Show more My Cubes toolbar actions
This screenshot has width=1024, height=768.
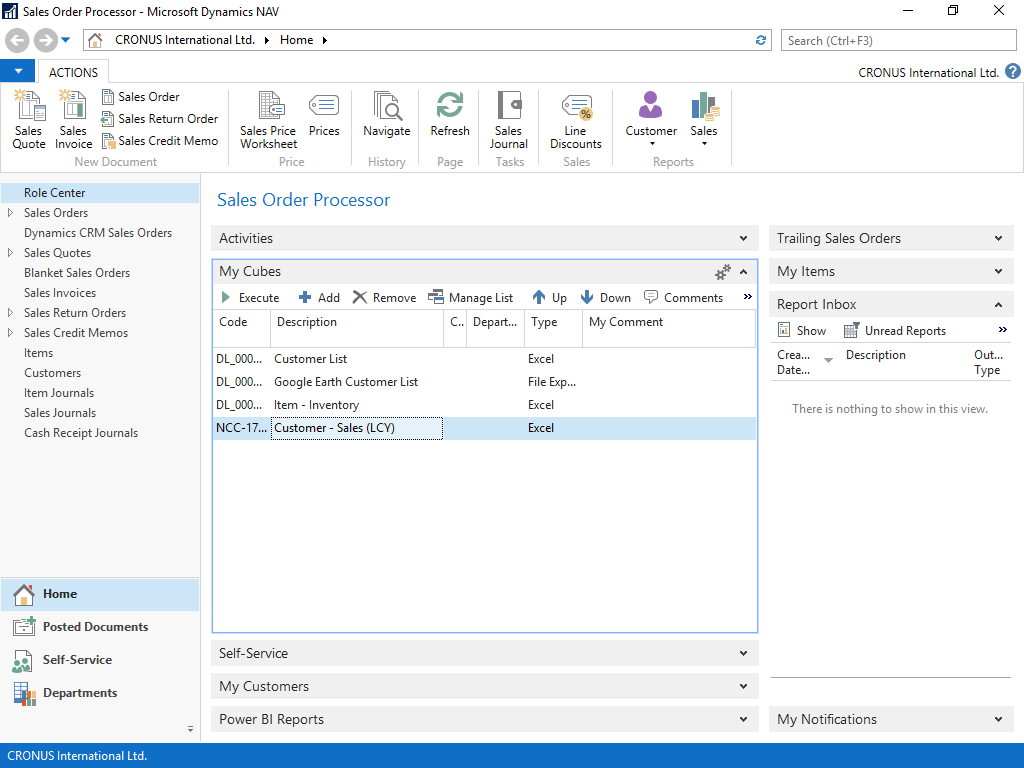click(x=748, y=297)
